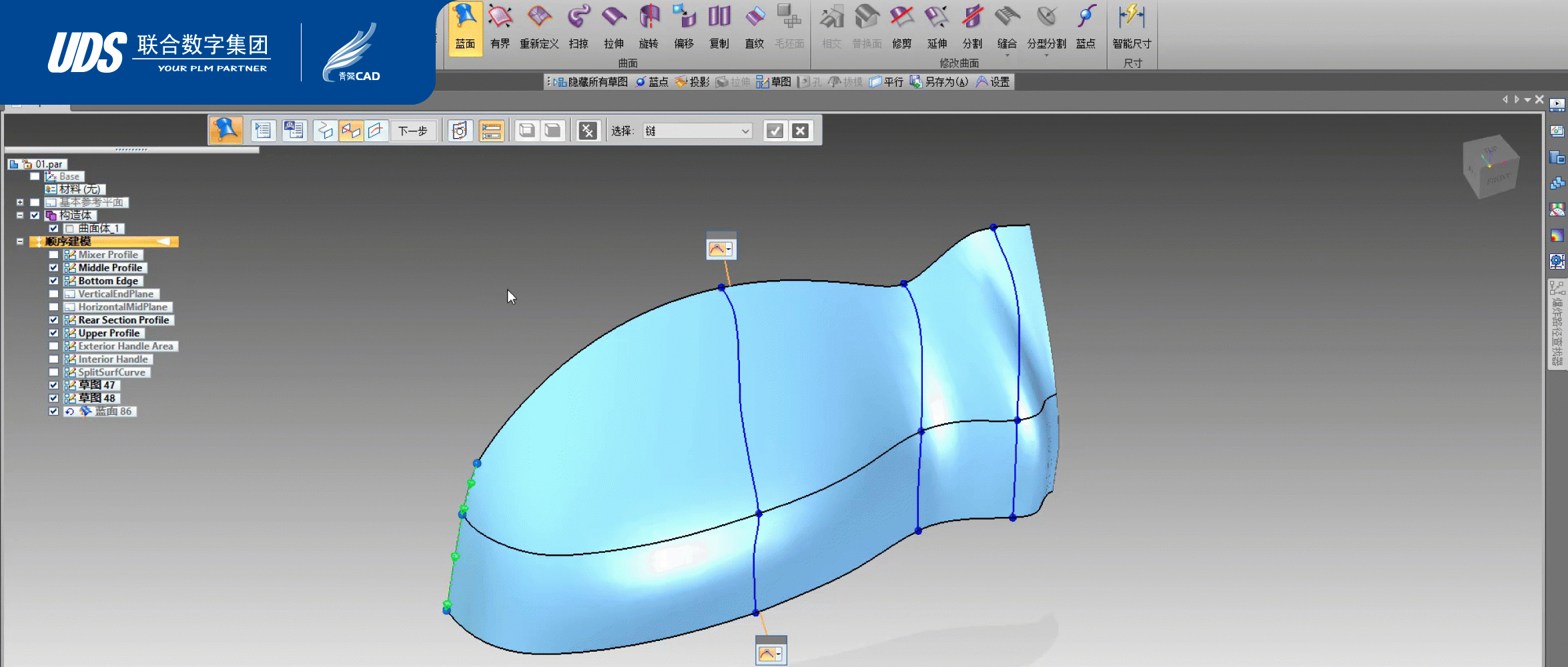The height and width of the screenshot is (667, 1568).
Task: Collapse the 构造体 tree node
Action: tap(20, 215)
